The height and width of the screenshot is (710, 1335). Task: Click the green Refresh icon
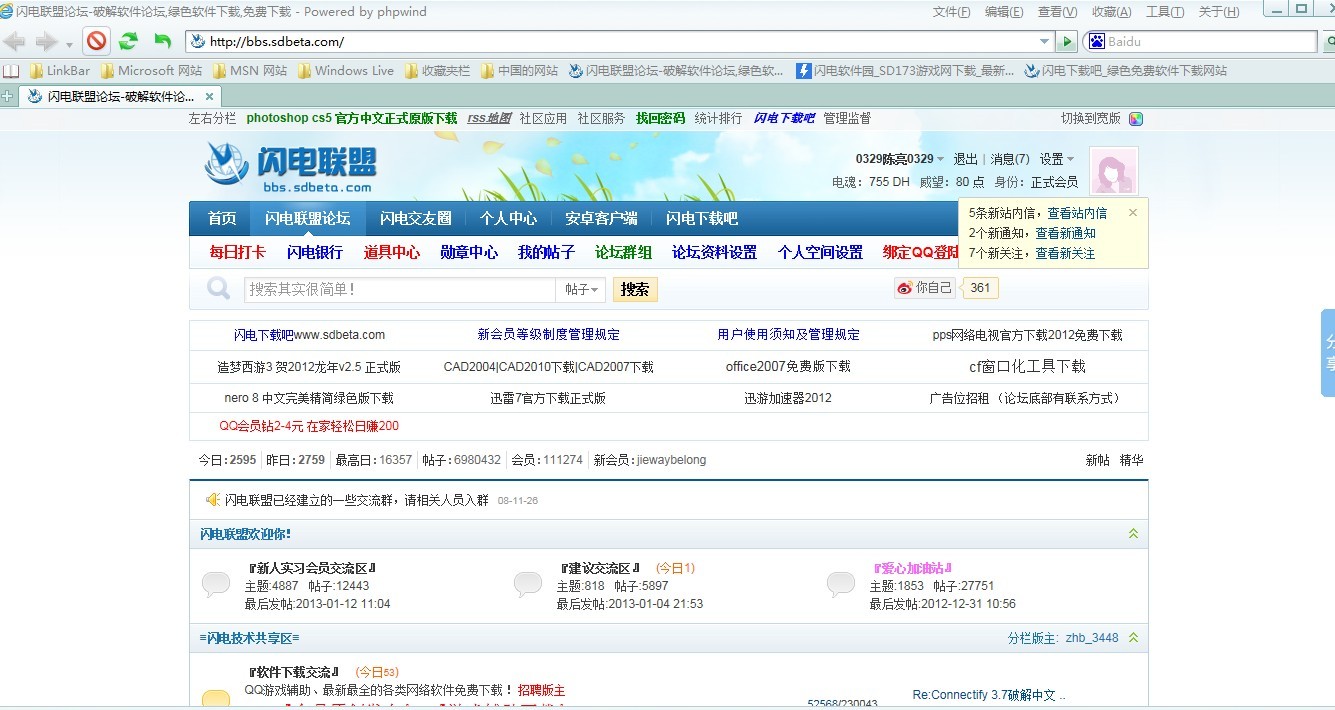[x=128, y=41]
